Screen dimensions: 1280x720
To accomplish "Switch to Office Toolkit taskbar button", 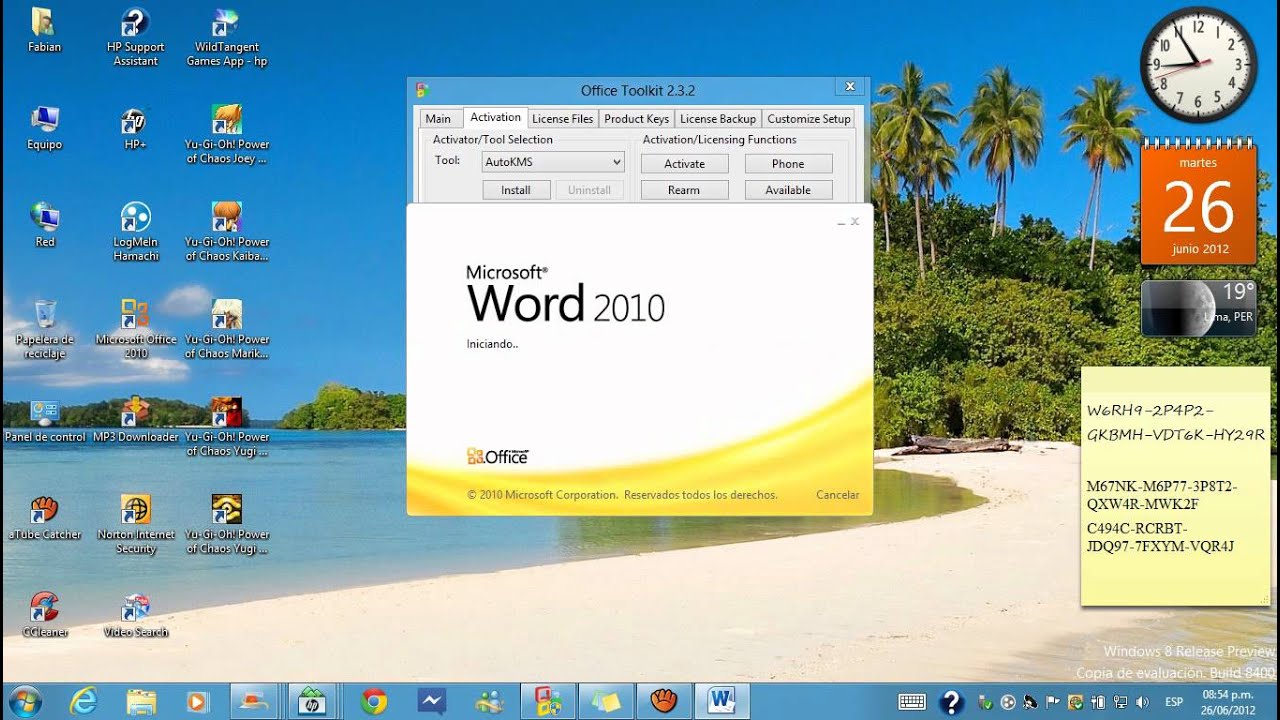I will 547,701.
